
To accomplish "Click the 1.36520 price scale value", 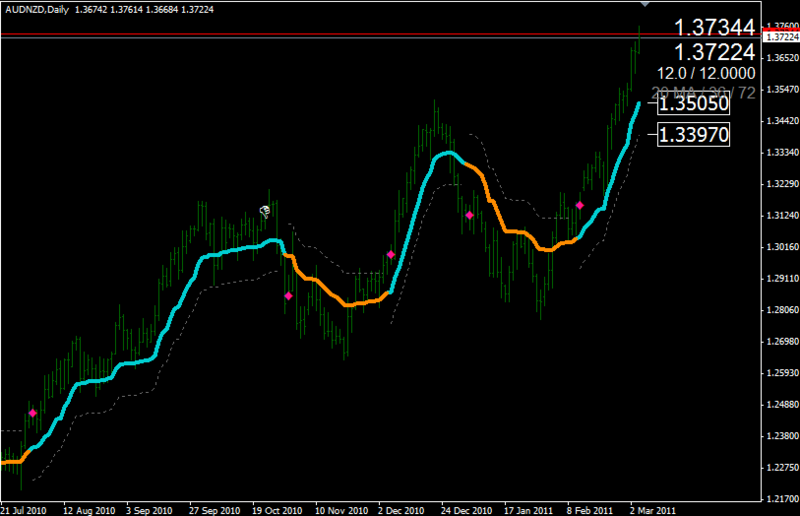I will pyautogui.click(x=783, y=58).
